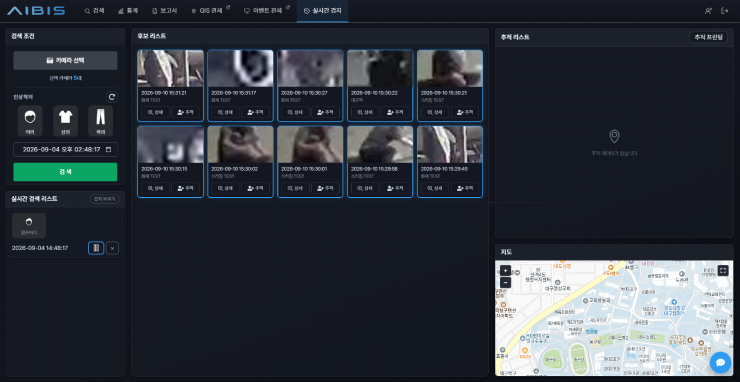View details for the 15:30:01 candidate
The height and width of the screenshot is (382, 740).
(295, 188)
